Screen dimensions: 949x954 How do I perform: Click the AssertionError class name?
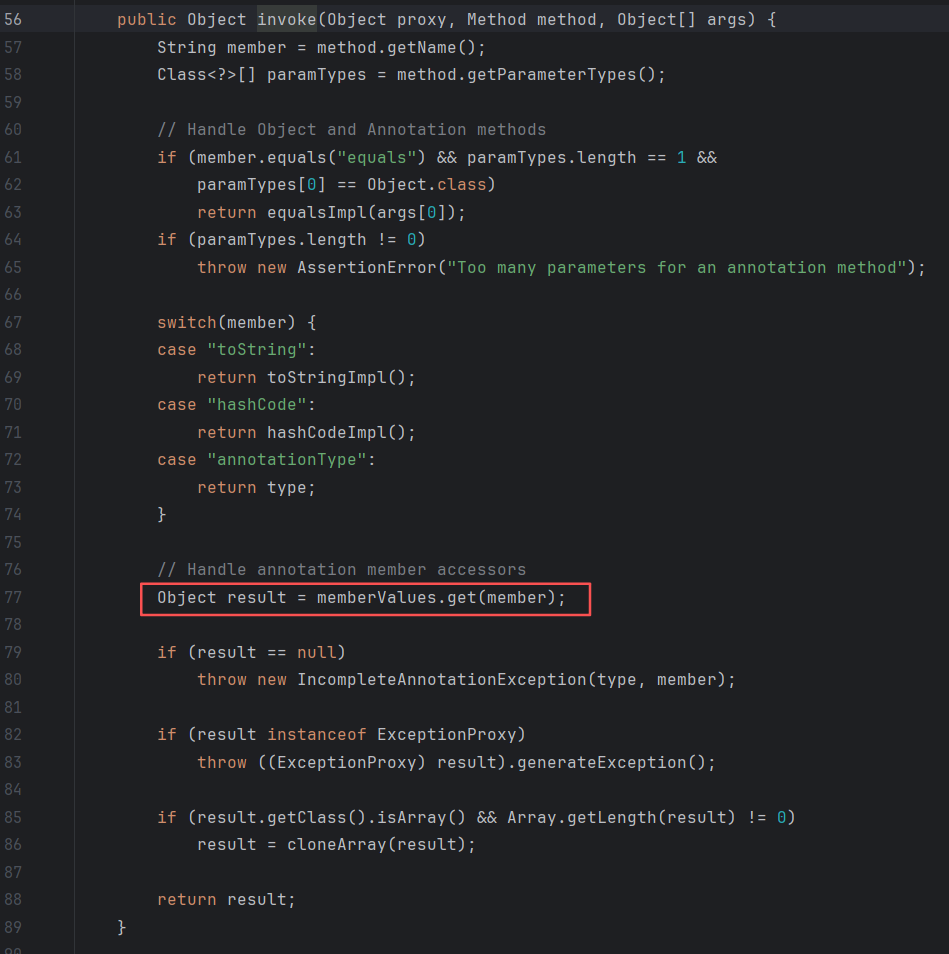tap(357, 268)
